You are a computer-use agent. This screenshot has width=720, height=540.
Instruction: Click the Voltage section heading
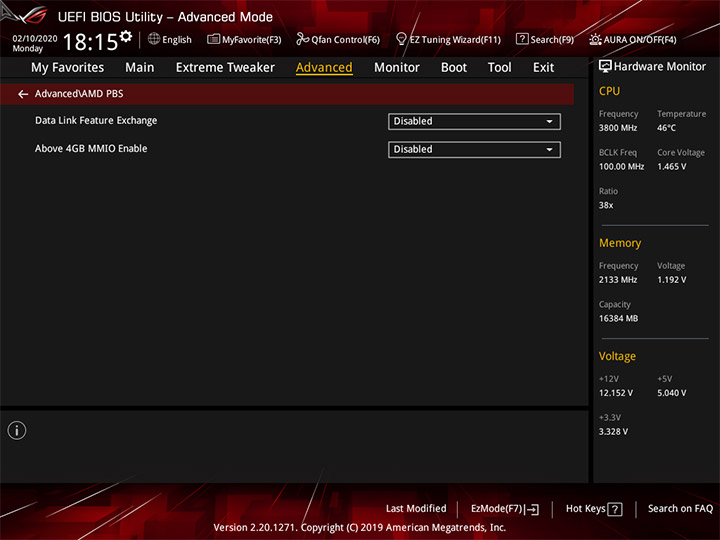tap(617, 356)
